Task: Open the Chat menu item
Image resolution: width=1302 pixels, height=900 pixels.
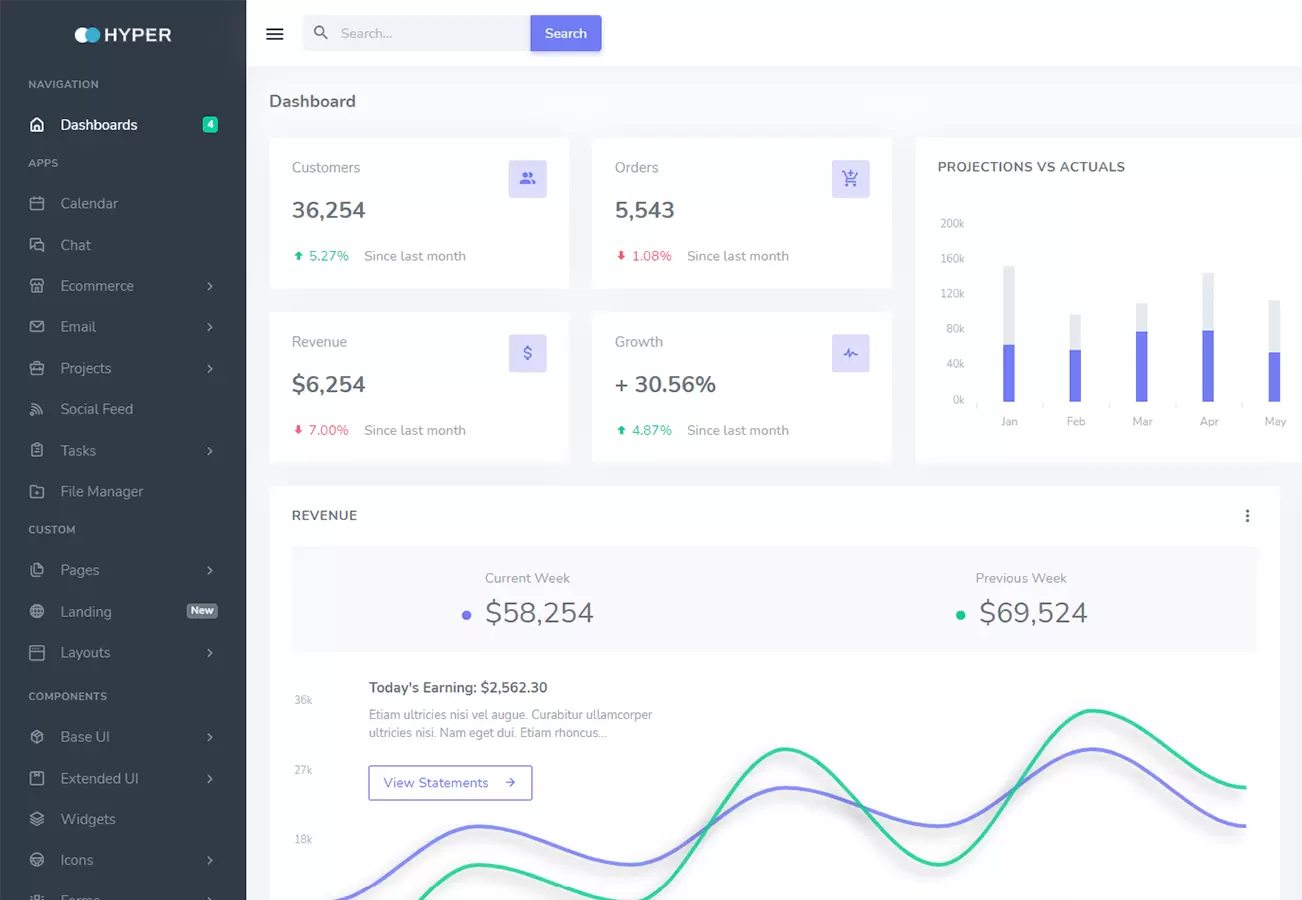Action: tap(123, 245)
